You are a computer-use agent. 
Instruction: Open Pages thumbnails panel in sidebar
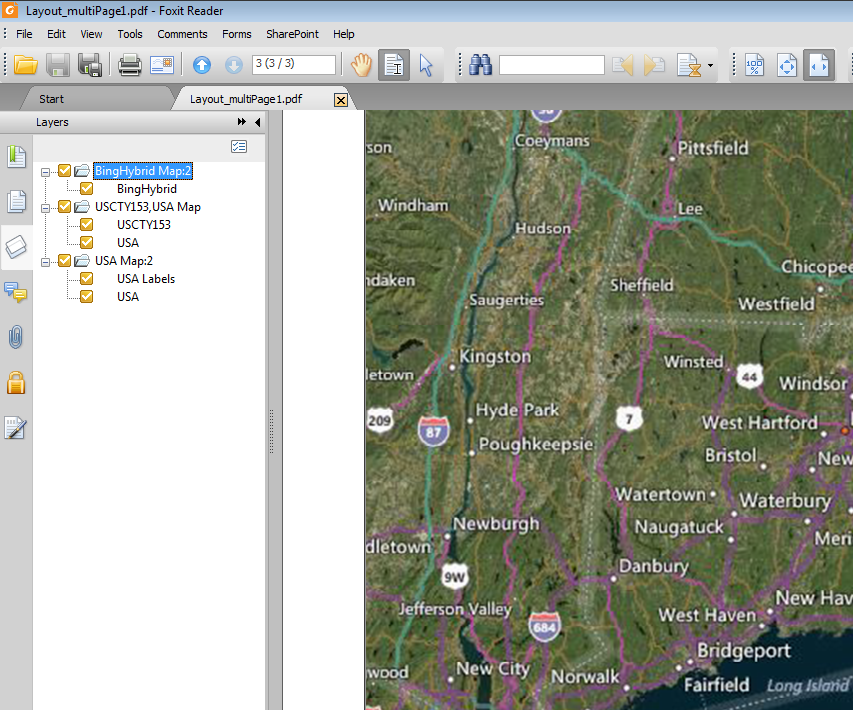tap(16, 201)
